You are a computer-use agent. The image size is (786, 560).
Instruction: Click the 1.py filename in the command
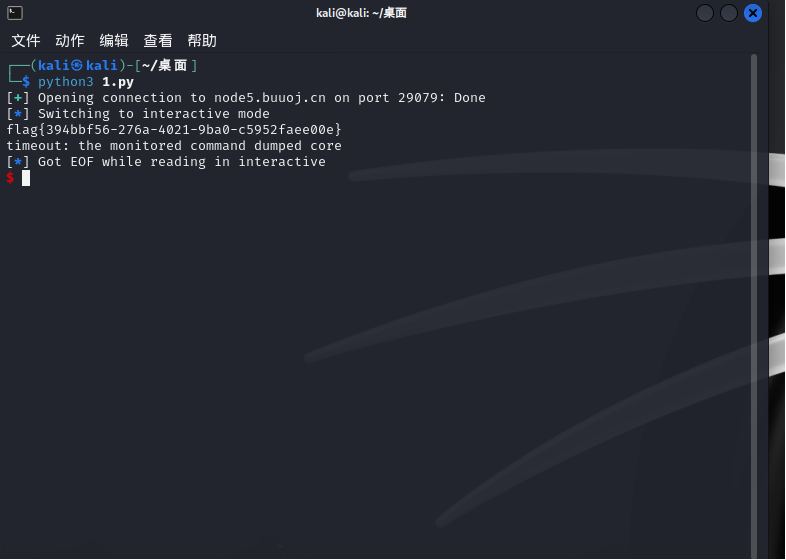(x=117, y=82)
